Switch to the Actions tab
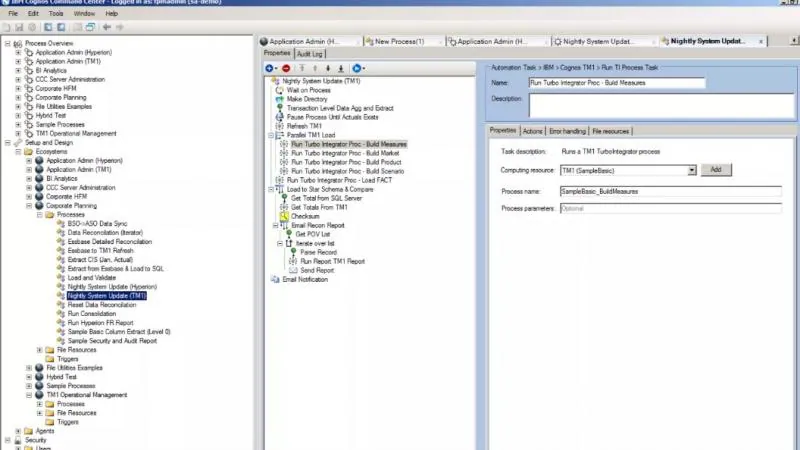Image resolution: width=800 pixels, height=450 pixels. 533,132
